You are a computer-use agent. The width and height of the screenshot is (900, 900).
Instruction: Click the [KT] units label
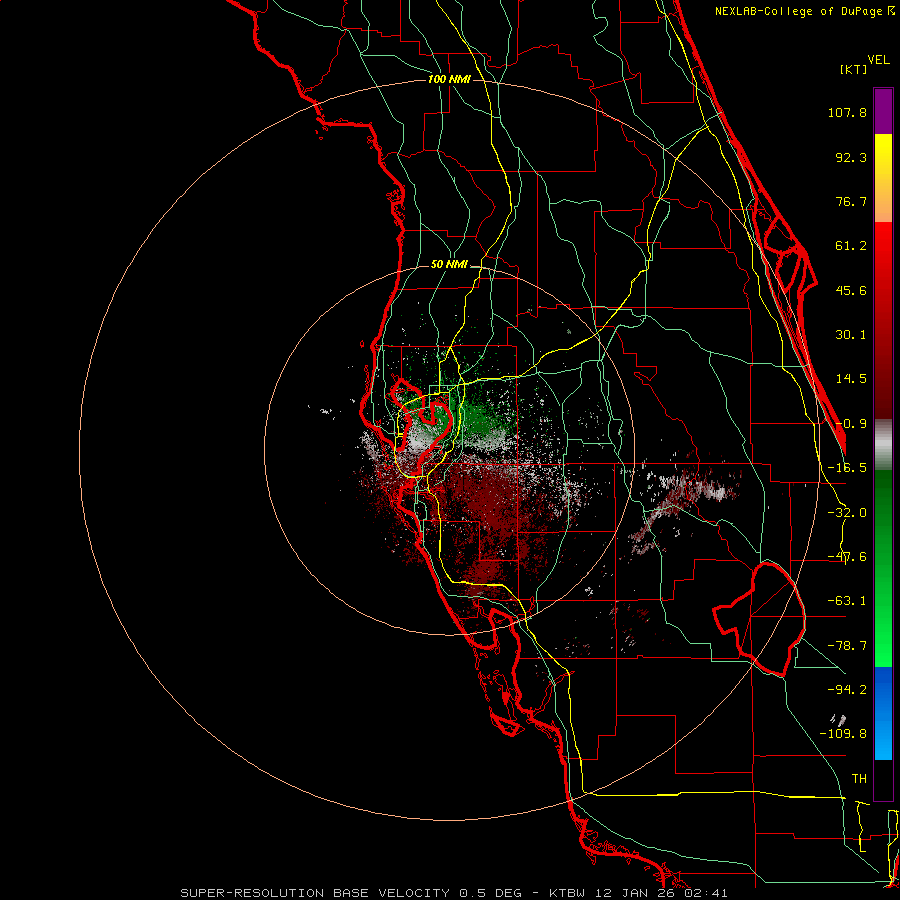(x=854, y=69)
